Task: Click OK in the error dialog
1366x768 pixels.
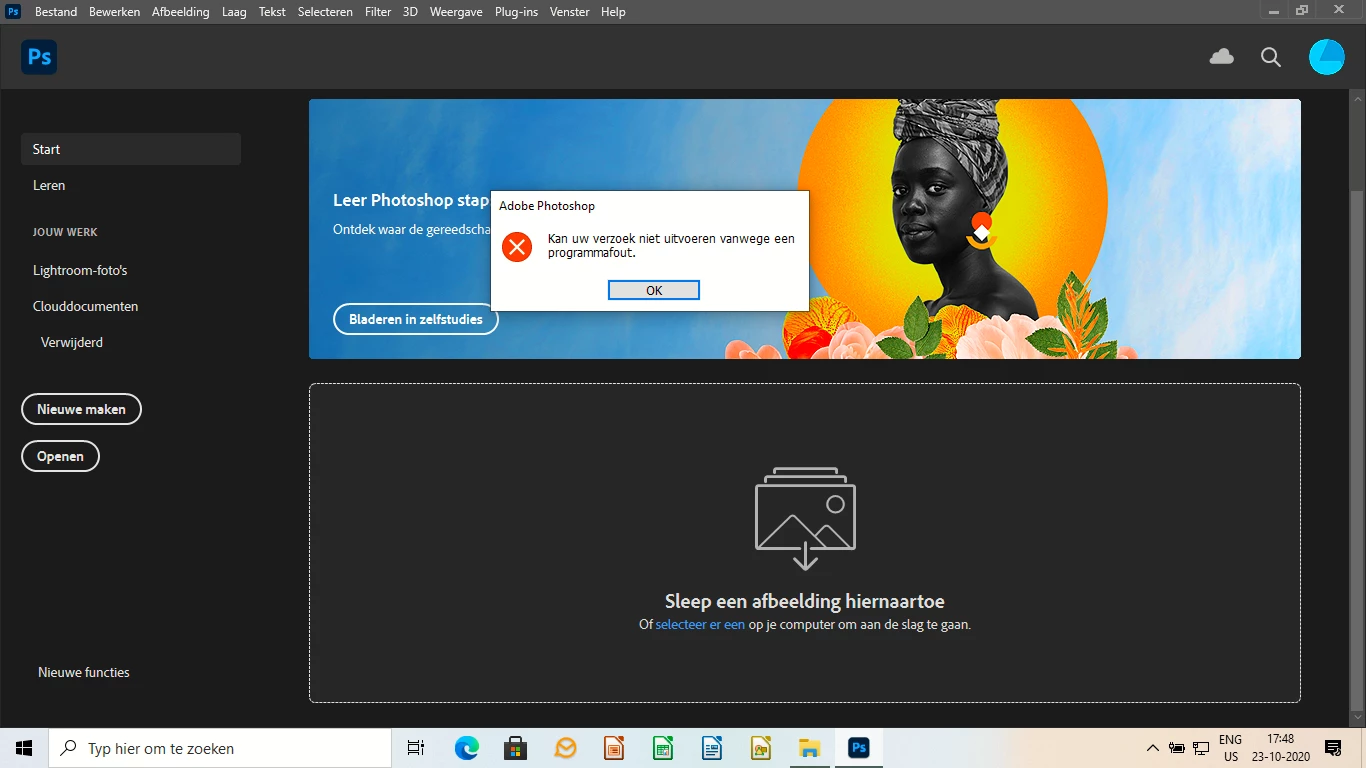Action: pos(654,290)
